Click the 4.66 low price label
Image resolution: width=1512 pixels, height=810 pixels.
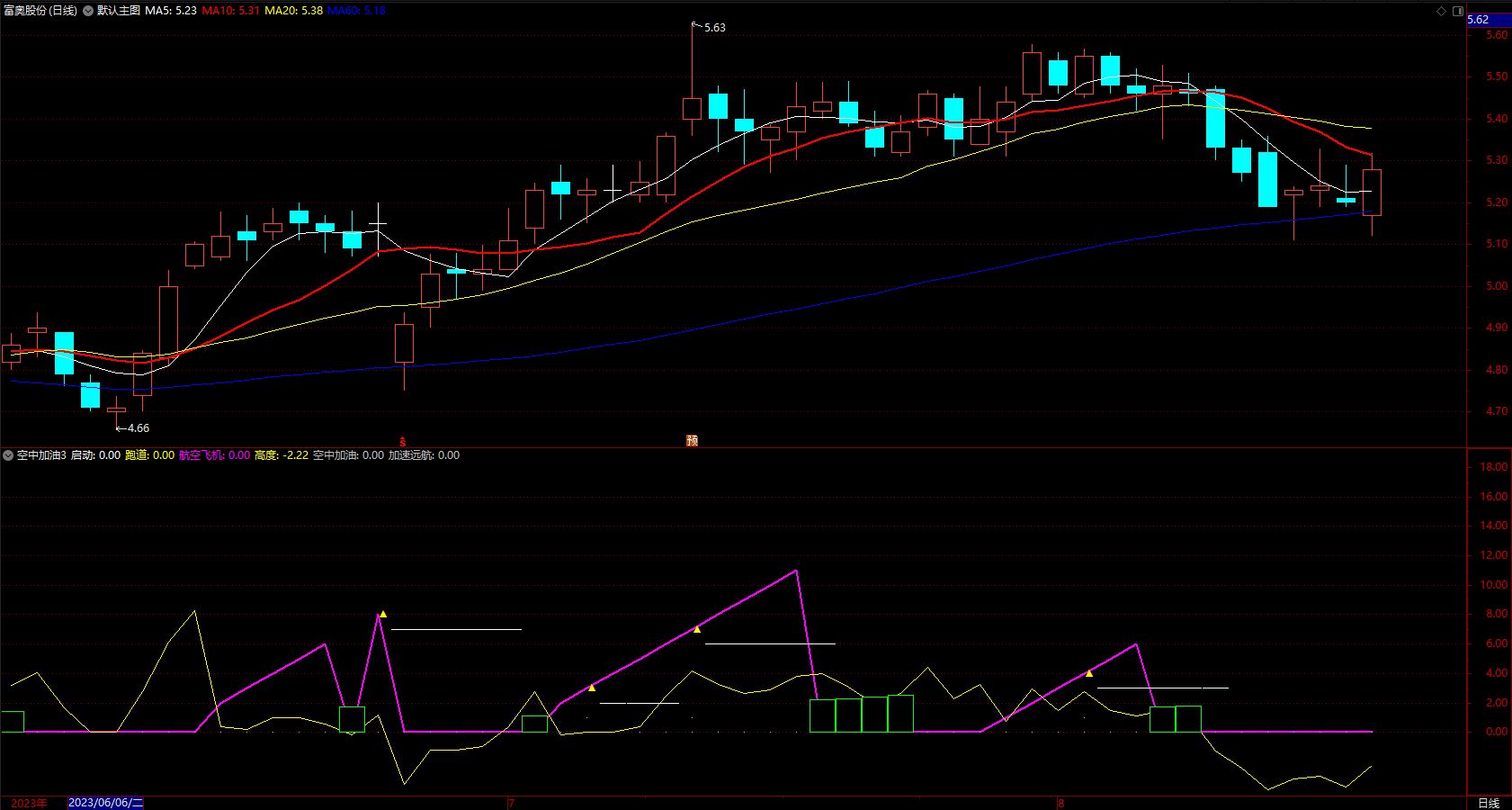(x=139, y=428)
